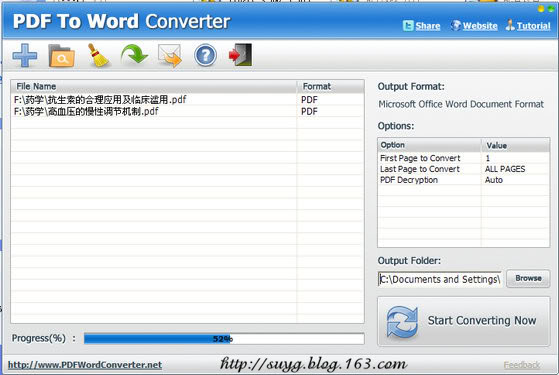Click the globe icon beside Website

pos(455,25)
